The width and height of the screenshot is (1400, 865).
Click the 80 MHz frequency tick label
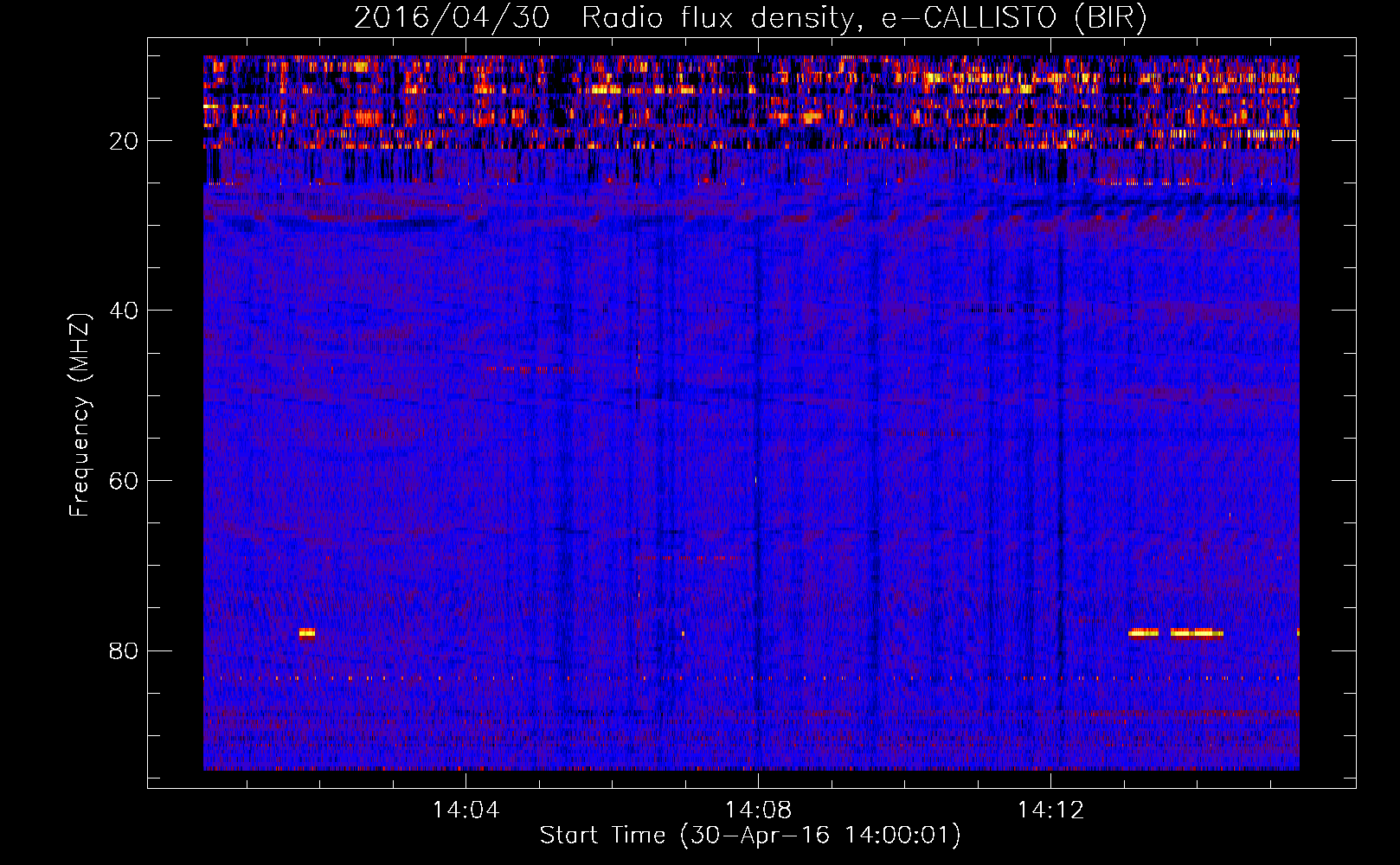[124, 650]
